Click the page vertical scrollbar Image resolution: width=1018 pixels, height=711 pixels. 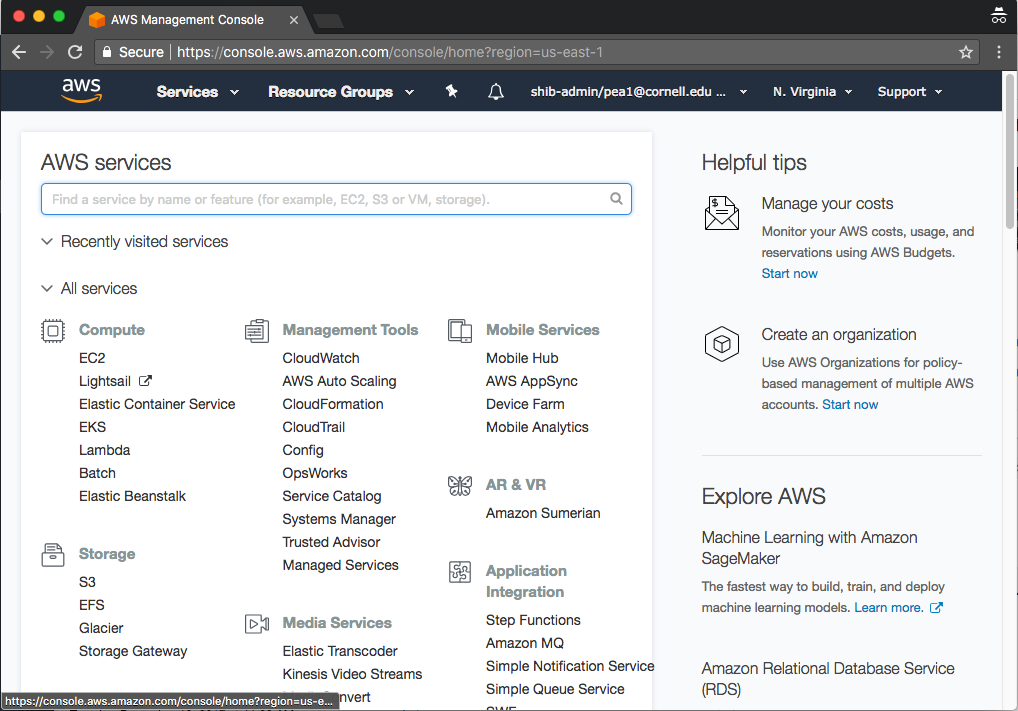(x=1010, y=151)
